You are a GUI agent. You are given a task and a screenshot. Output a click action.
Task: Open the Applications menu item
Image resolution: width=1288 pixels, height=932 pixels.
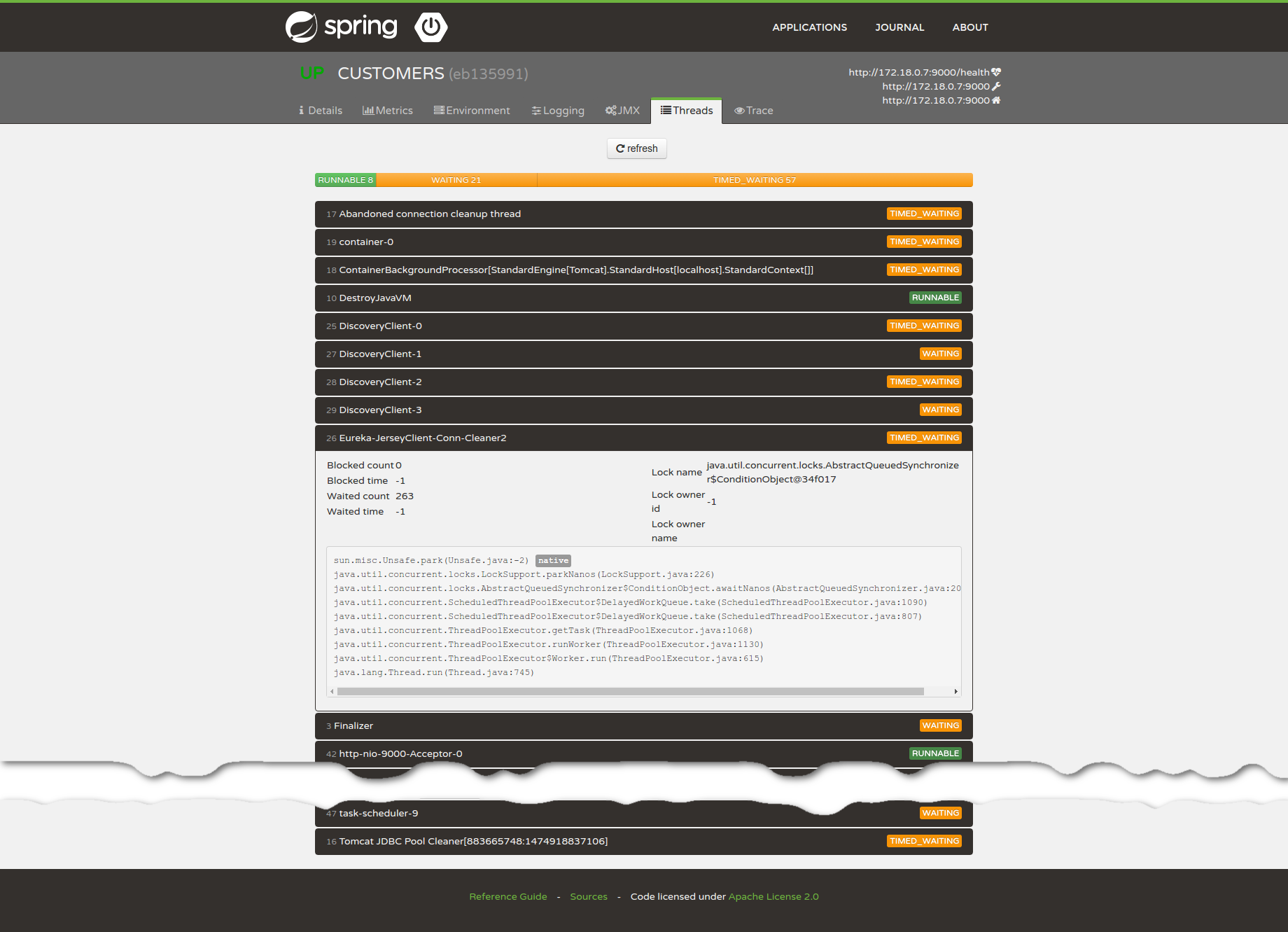pyautogui.click(x=809, y=27)
